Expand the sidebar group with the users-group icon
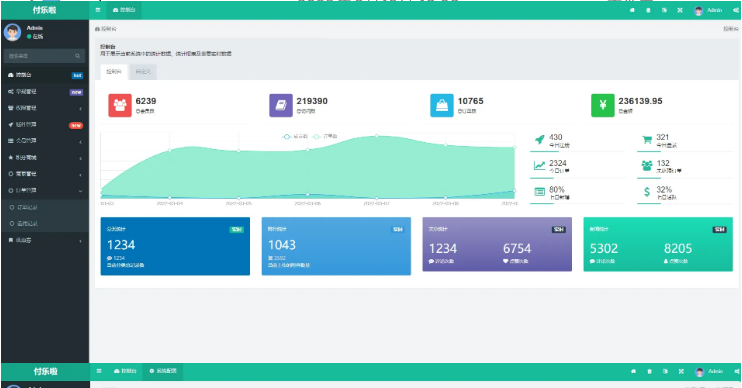742x388 pixels. [44, 108]
